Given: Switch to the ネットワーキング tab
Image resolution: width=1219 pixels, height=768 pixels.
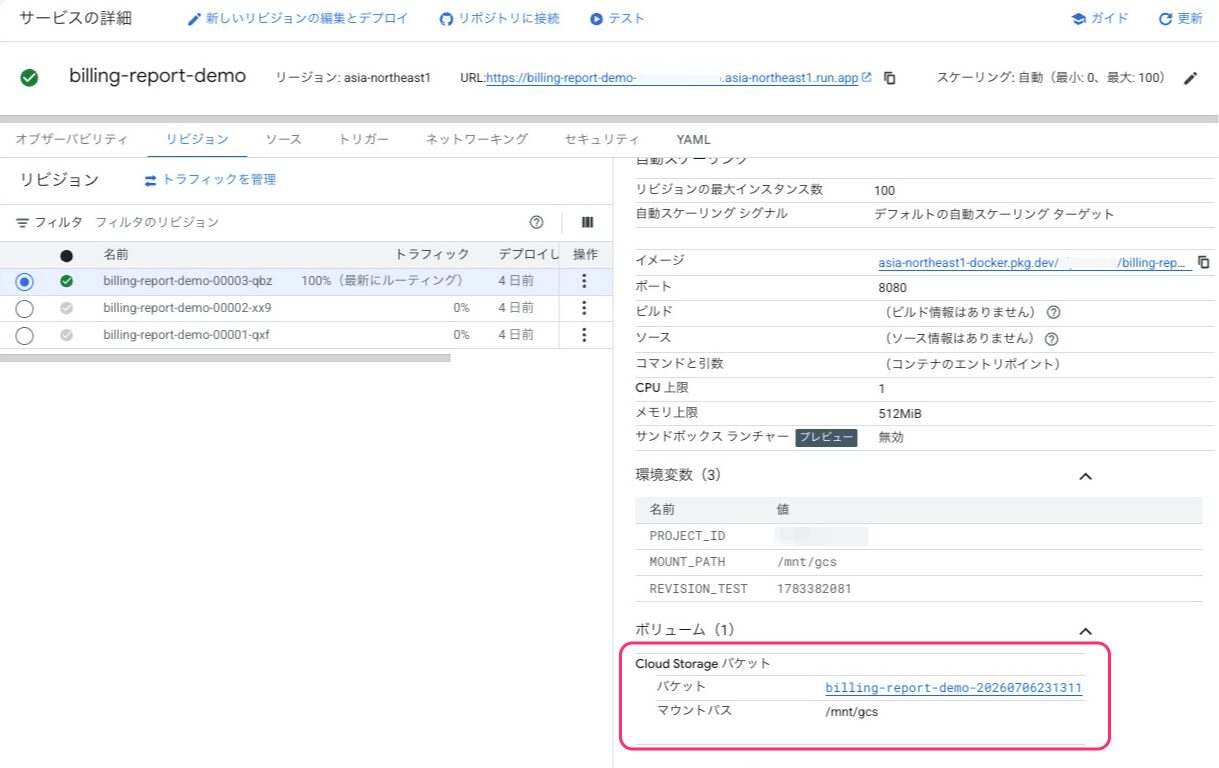Looking at the screenshot, I should (476, 139).
